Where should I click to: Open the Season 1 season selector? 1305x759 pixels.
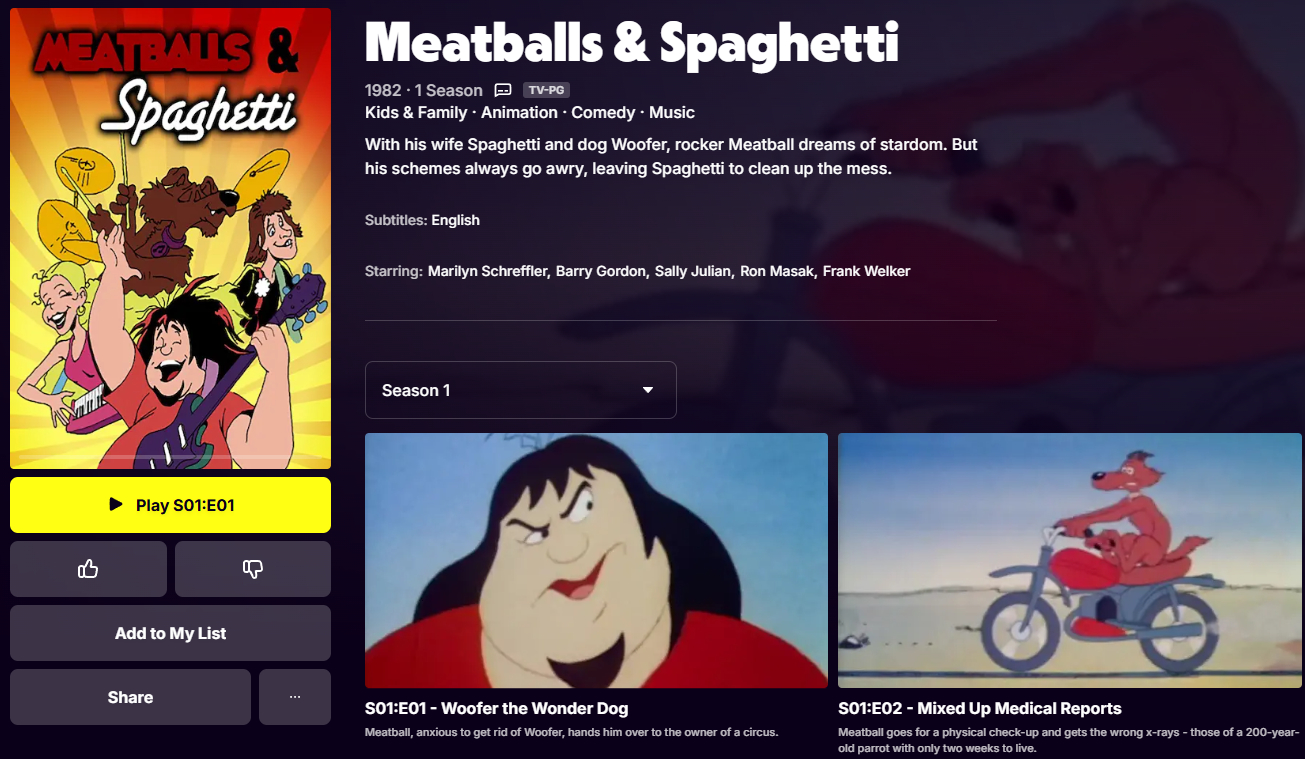(521, 390)
